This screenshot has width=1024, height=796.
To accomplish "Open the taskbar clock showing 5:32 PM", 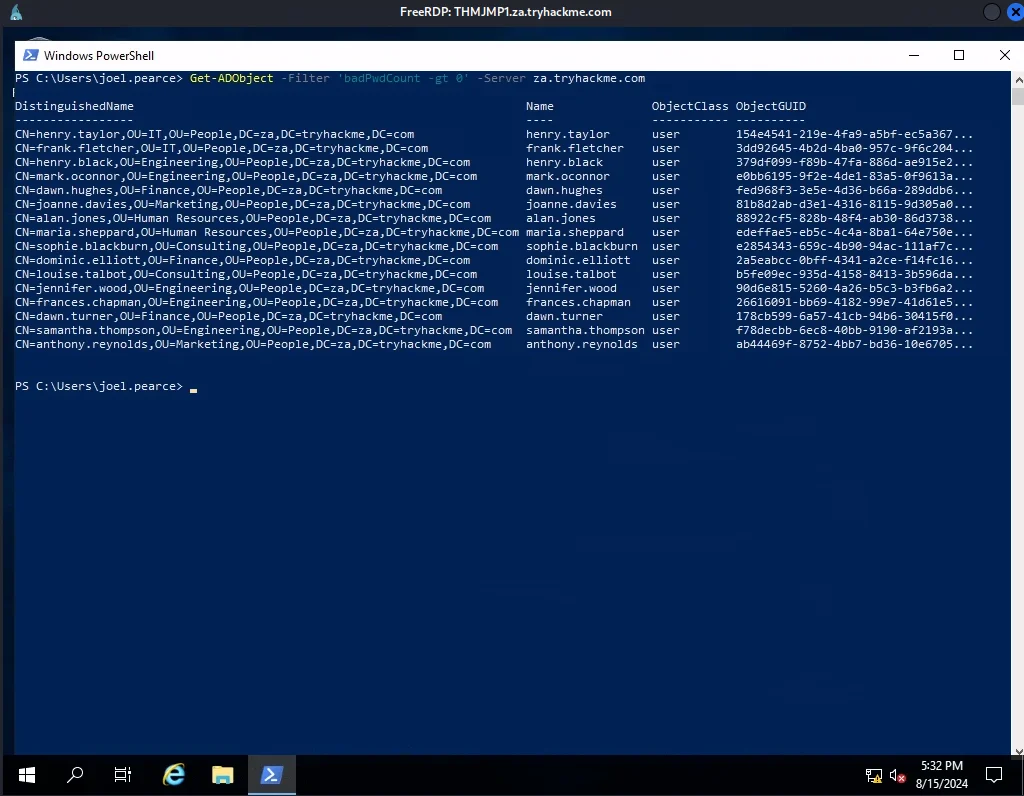I will point(942,774).
